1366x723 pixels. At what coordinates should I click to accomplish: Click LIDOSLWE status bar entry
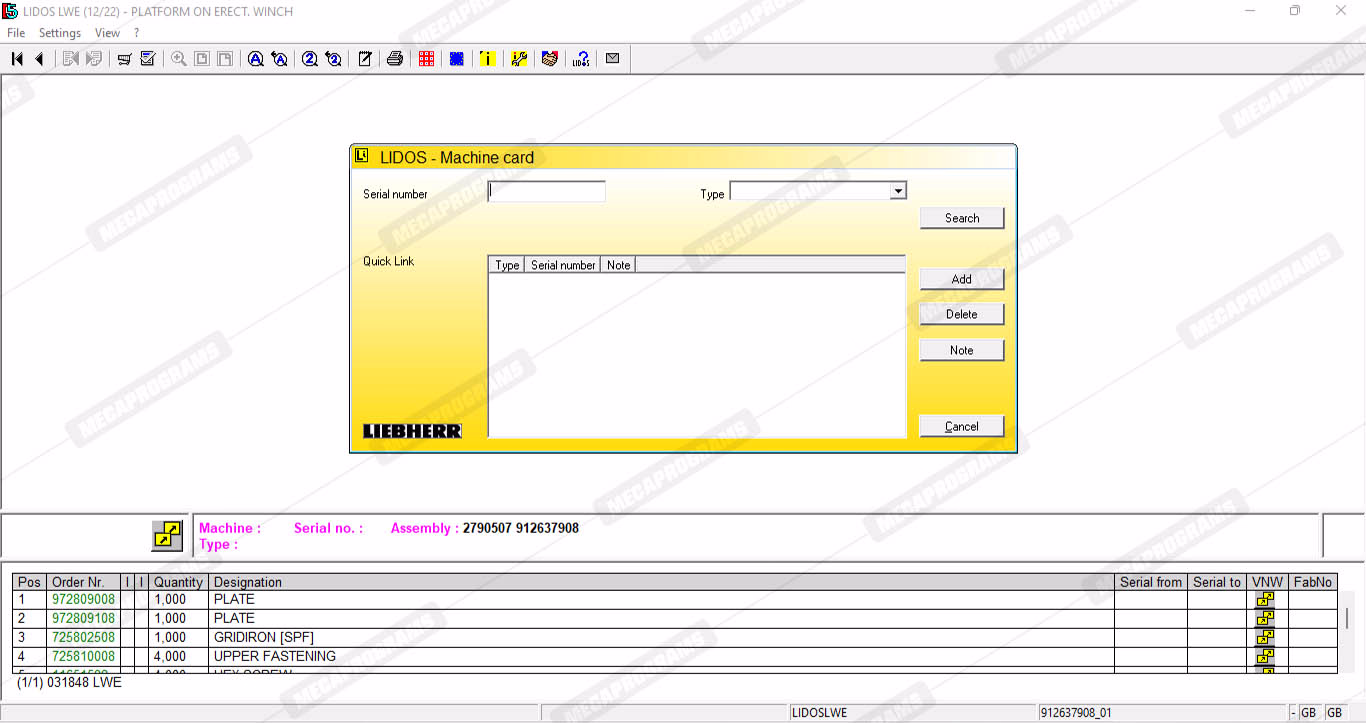pyautogui.click(x=819, y=713)
